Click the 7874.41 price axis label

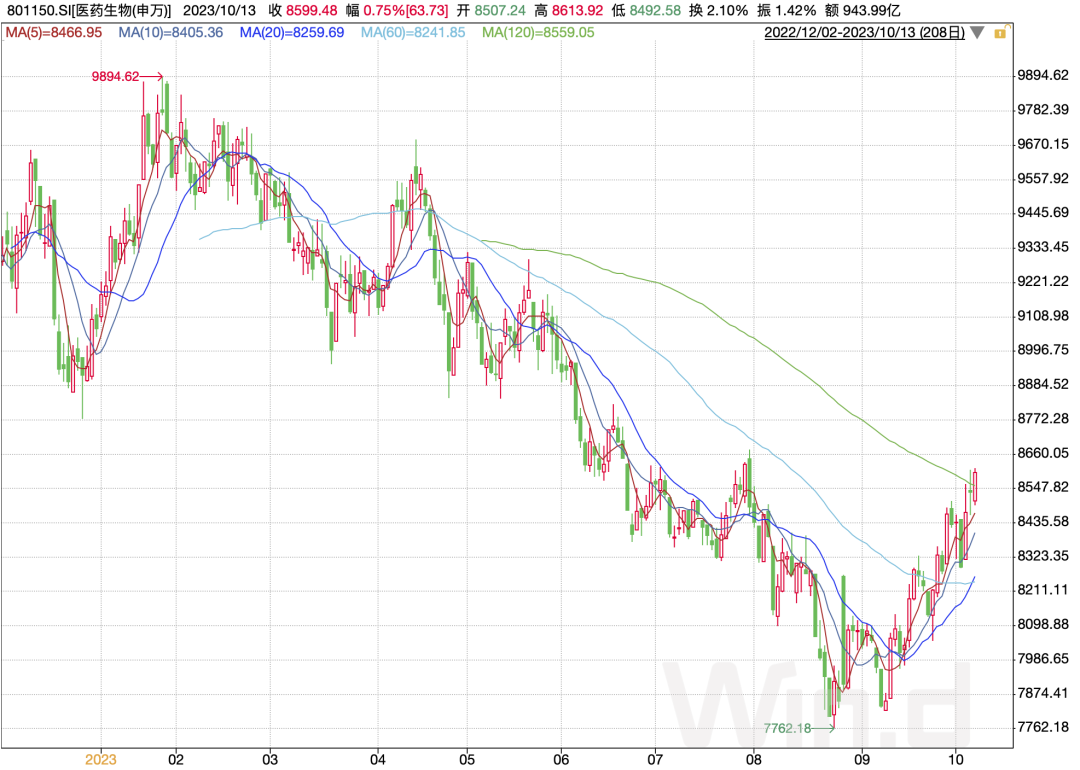pos(1043,693)
